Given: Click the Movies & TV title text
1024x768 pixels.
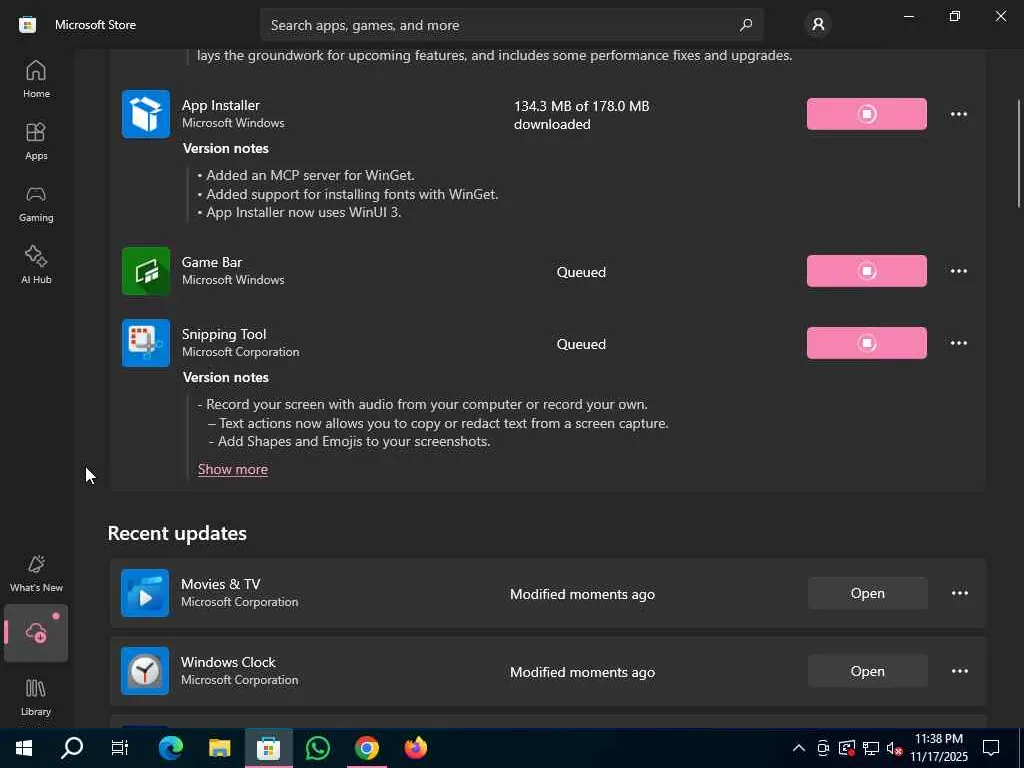Looking at the screenshot, I should (x=221, y=584).
